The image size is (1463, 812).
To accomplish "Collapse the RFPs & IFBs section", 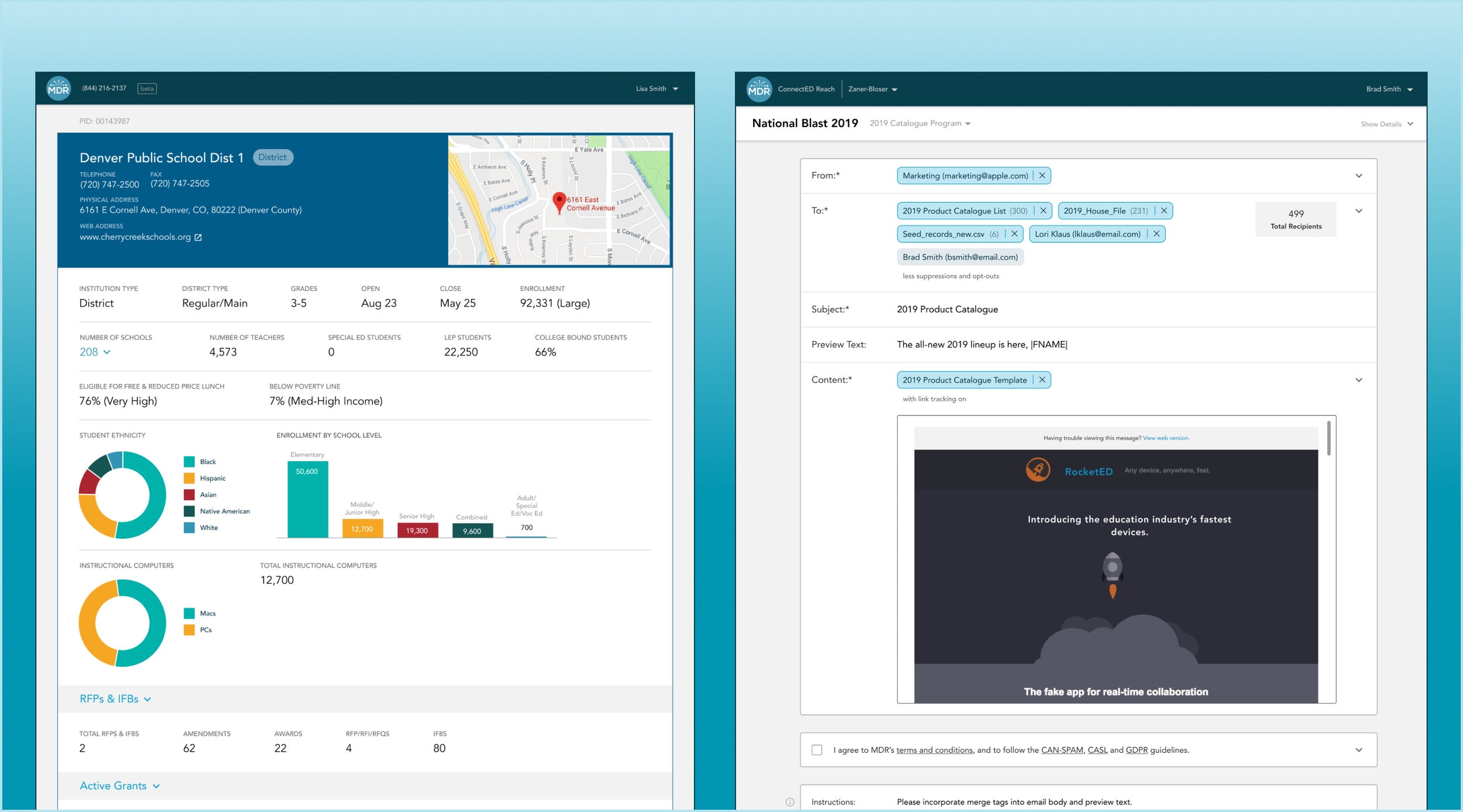I will click(115, 699).
